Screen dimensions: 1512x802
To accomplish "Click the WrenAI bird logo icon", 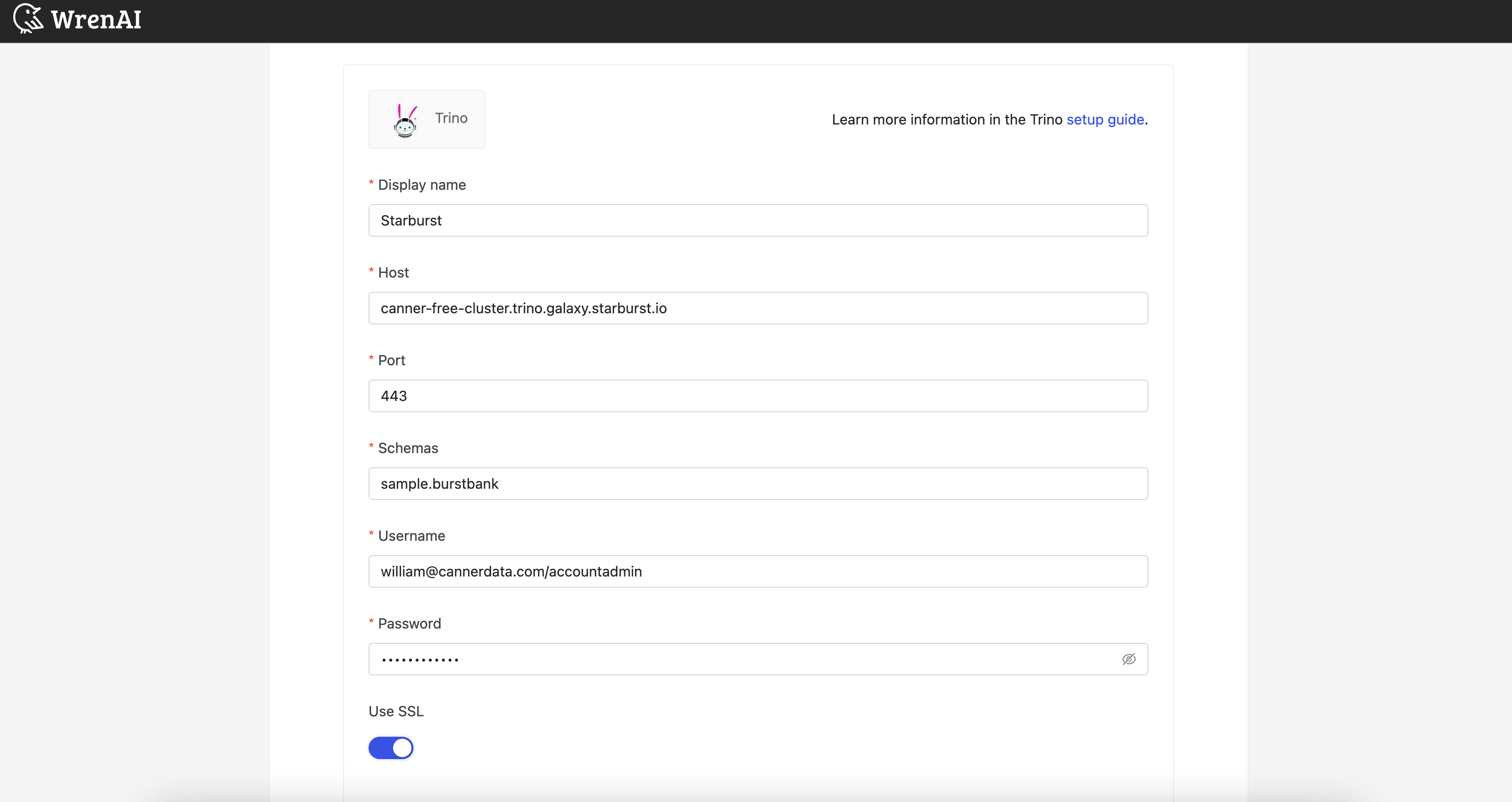I will 28,18.
